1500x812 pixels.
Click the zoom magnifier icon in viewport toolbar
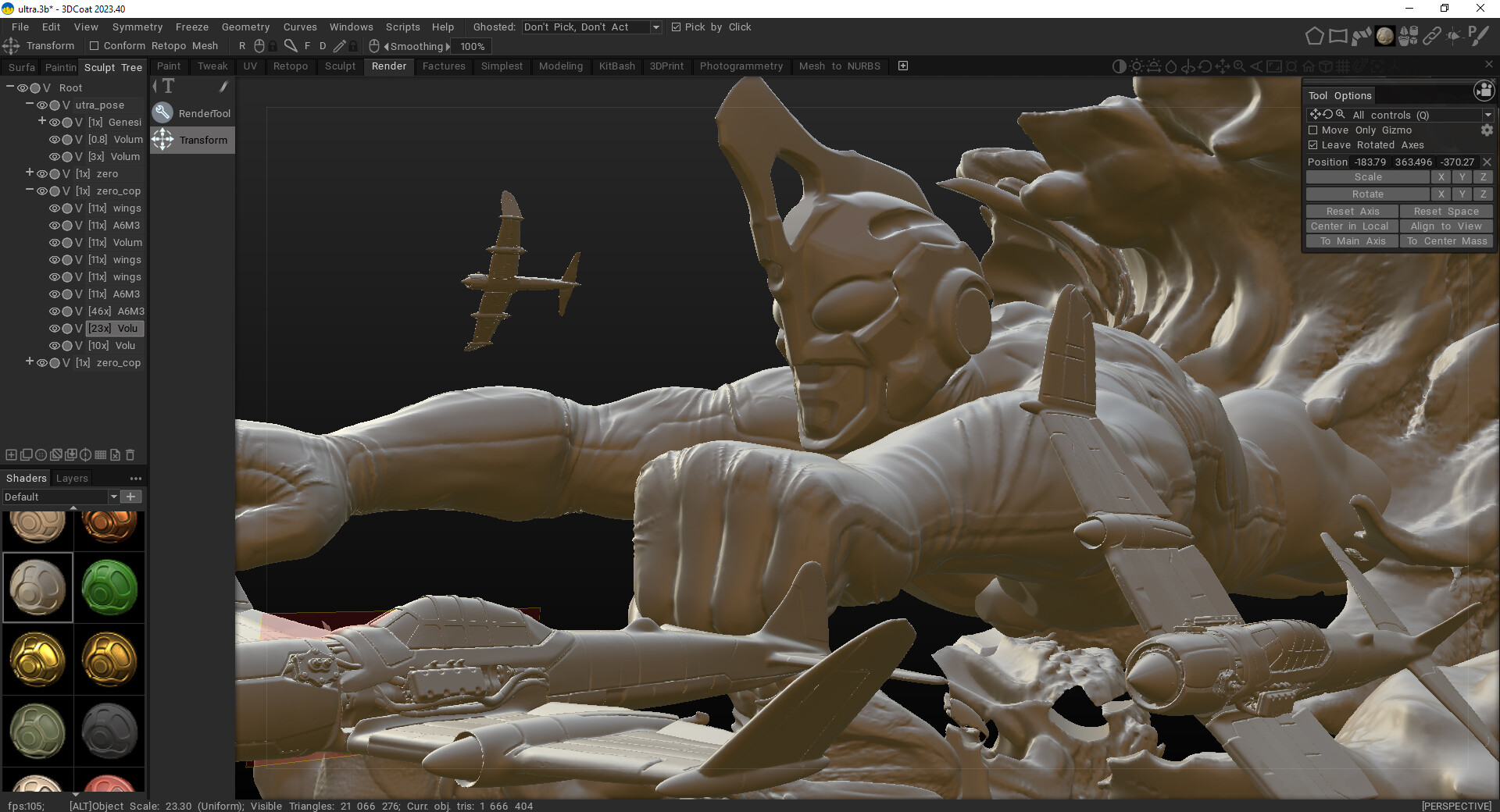[1239, 66]
